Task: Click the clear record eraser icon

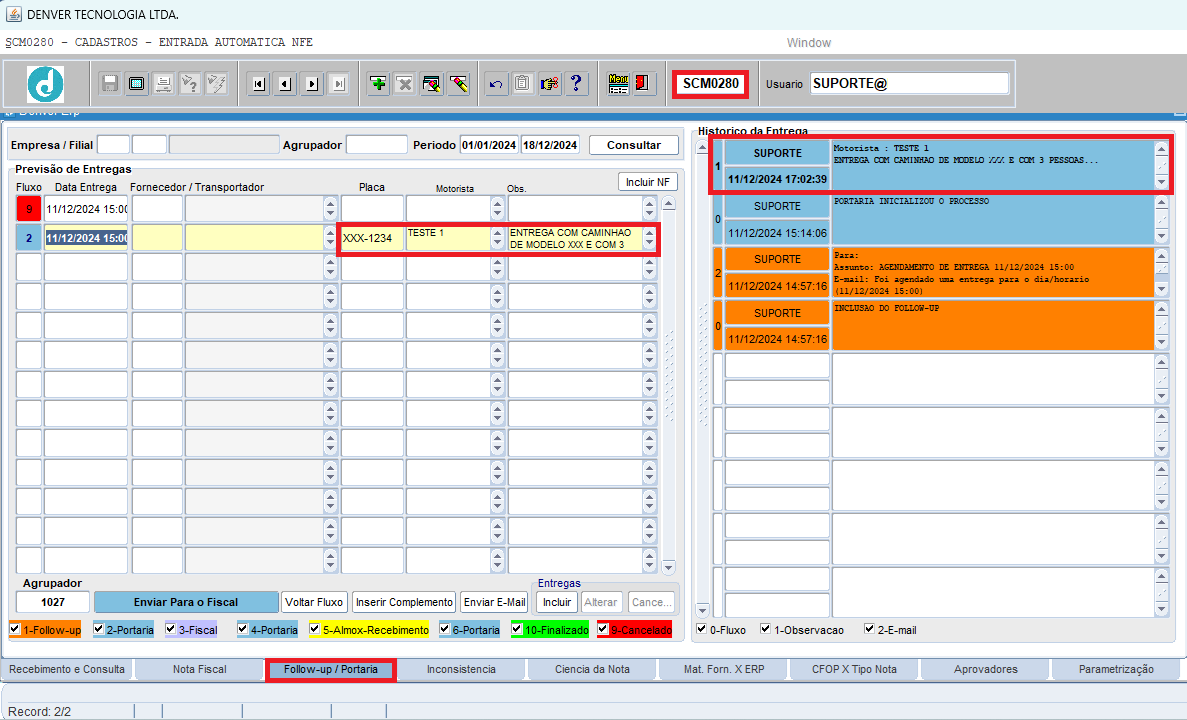Action: click(x=458, y=83)
